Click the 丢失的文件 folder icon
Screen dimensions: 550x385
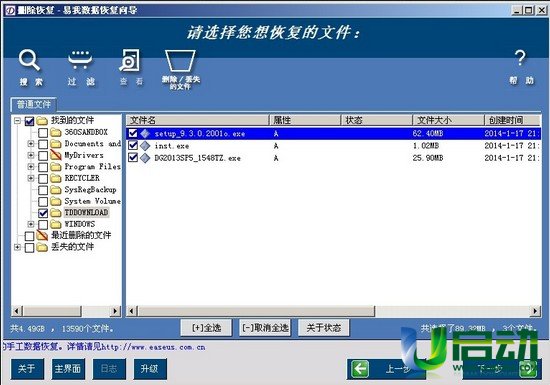pyautogui.click(x=42, y=247)
